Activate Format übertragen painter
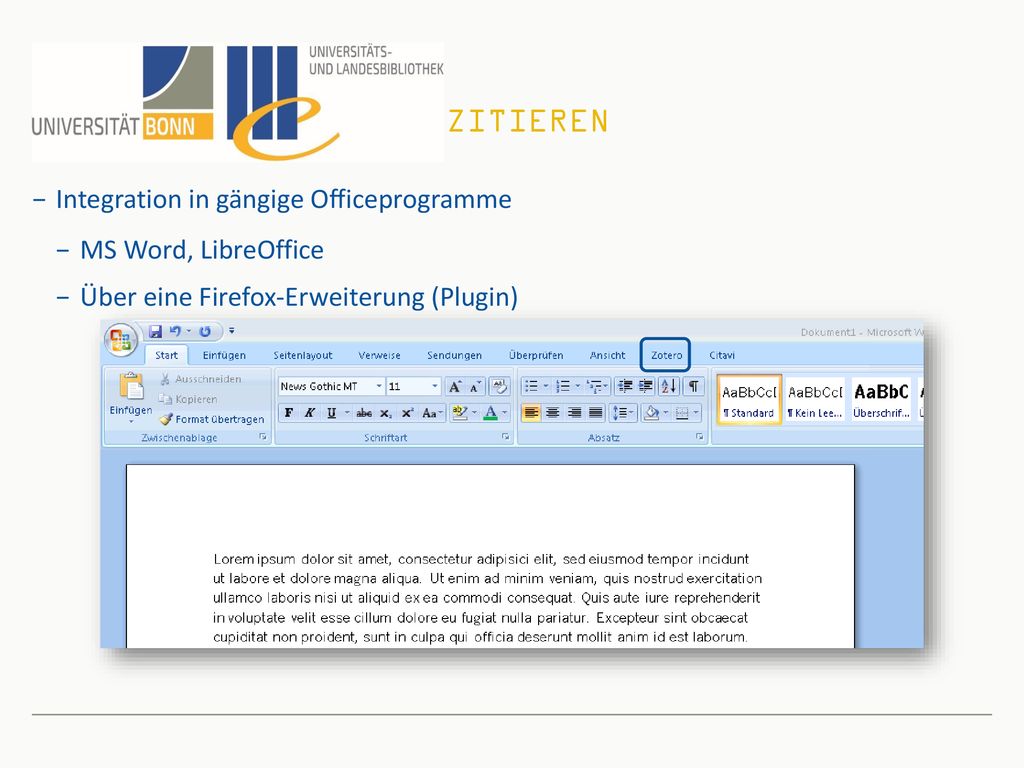1024x768 pixels. [x=212, y=419]
